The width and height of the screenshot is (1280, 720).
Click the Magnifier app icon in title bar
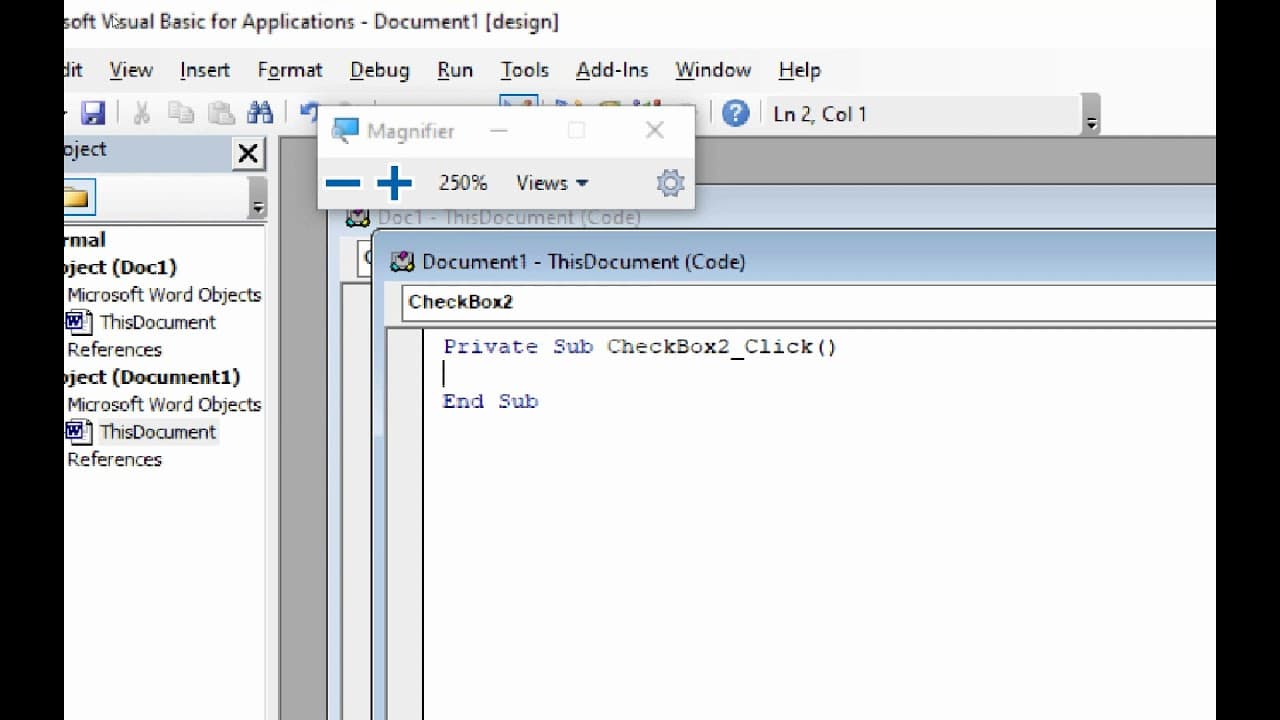345,131
